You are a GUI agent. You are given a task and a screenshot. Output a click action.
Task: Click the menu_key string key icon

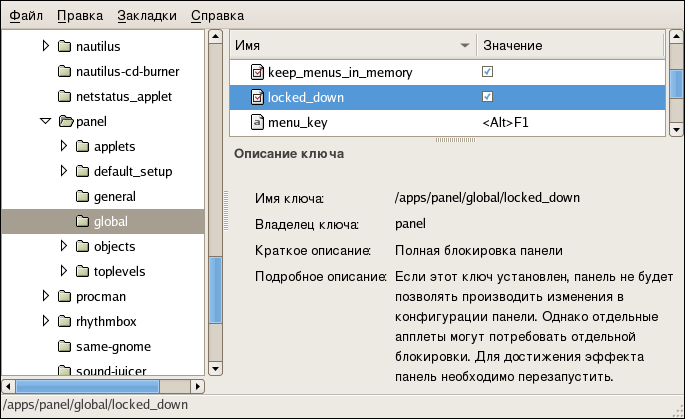[257, 123]
